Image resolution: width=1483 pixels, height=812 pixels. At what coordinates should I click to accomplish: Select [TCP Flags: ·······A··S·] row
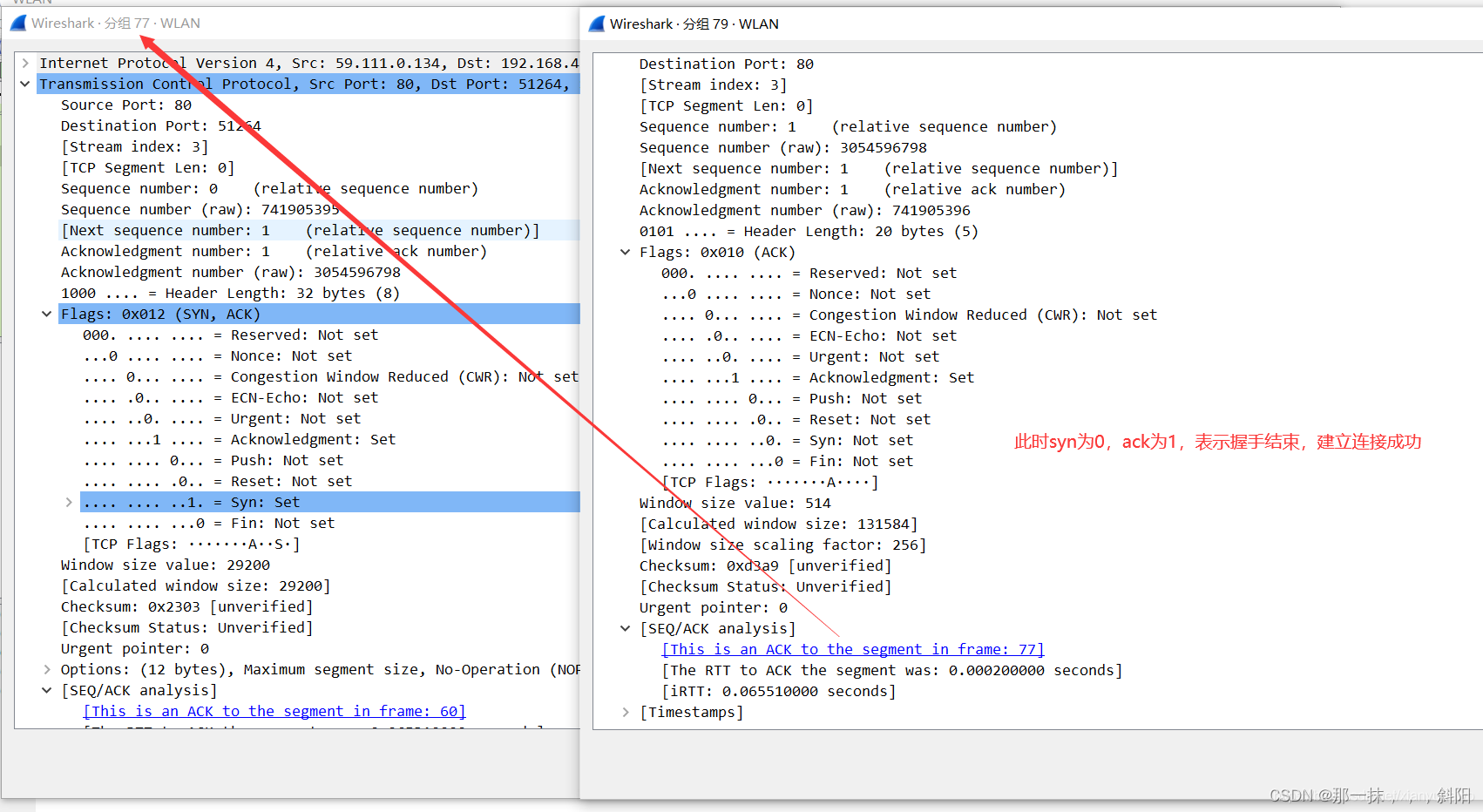(x=192, y=544)
